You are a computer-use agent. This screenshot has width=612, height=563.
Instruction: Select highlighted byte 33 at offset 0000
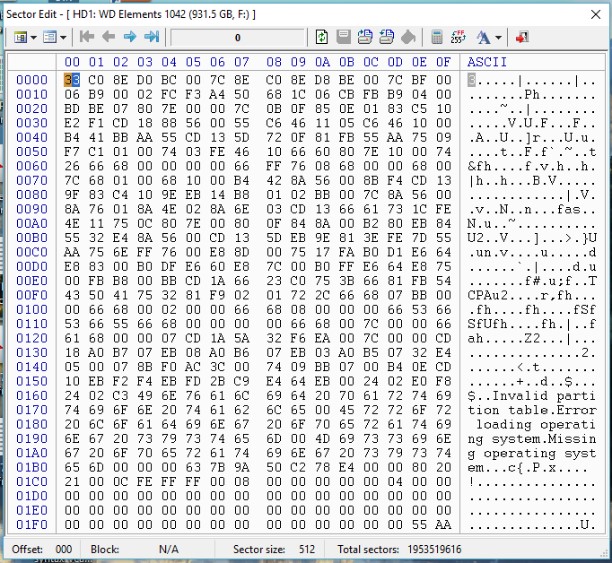tap(72, 80)
